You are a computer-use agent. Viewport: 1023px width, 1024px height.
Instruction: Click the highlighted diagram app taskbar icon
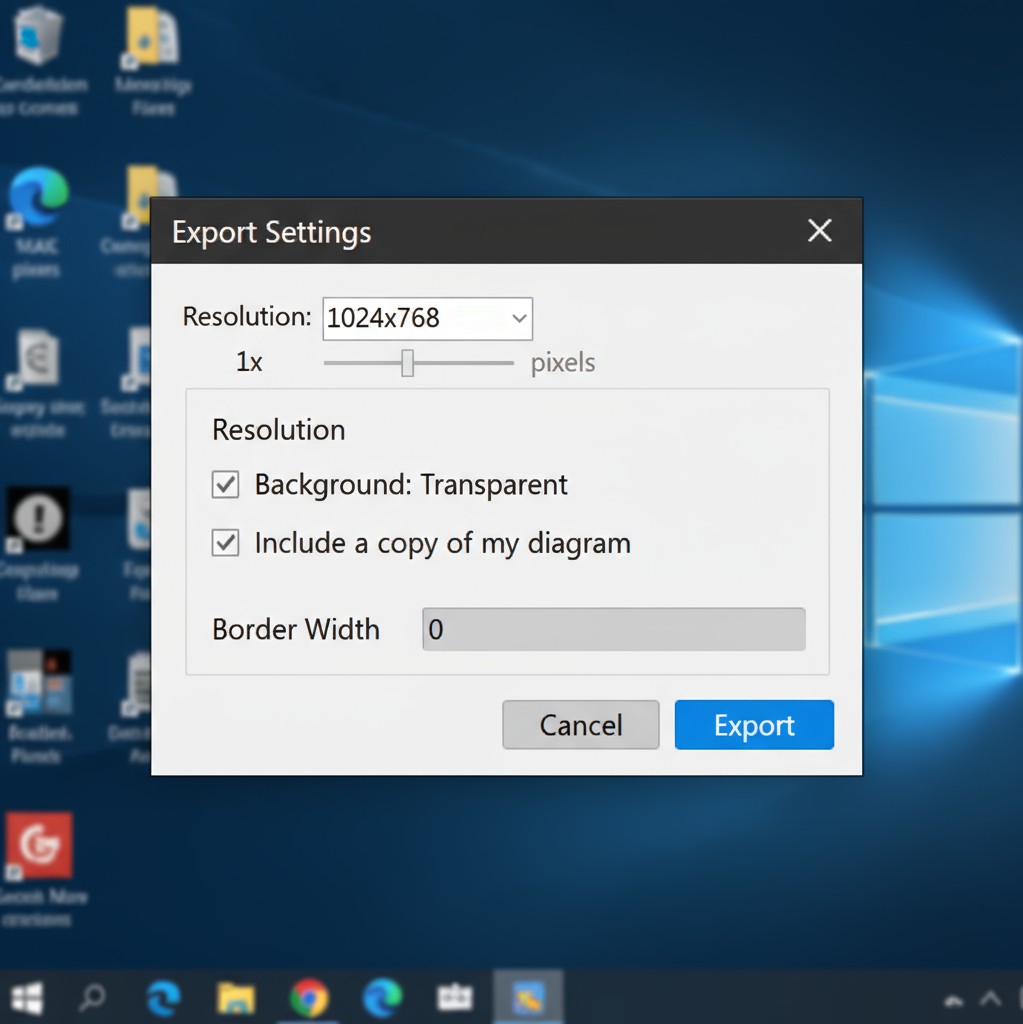528,997
